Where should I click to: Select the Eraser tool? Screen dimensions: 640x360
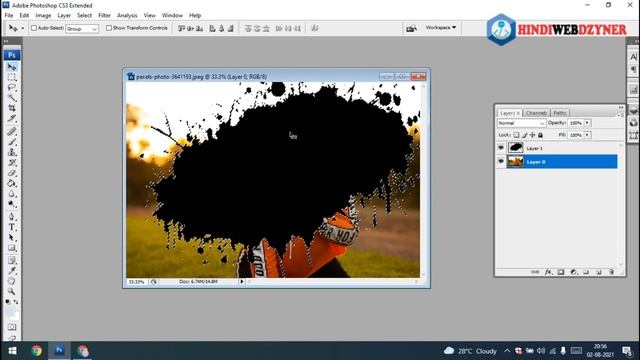pos(12,173)
